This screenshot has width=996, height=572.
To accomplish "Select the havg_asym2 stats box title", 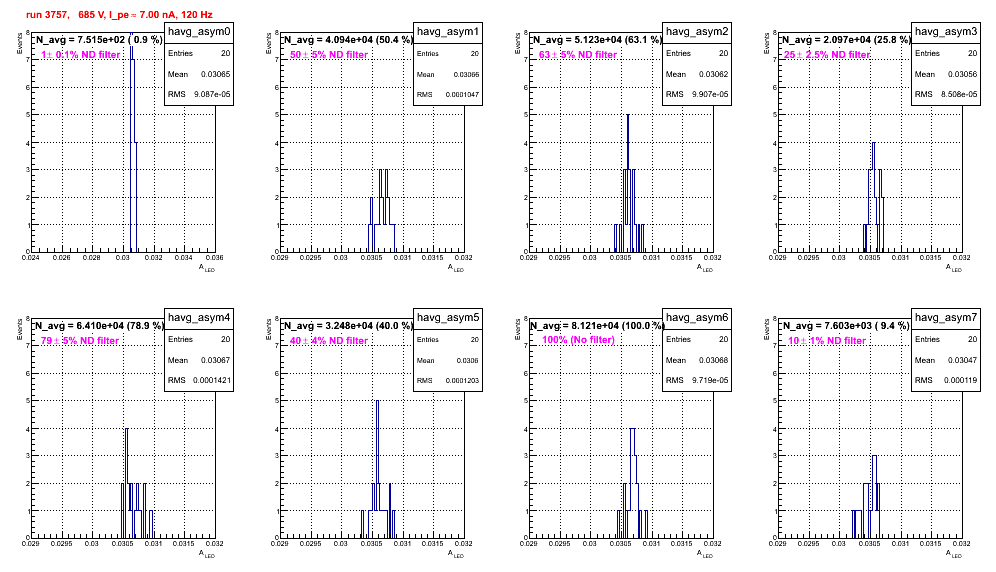I will [x=697, y=32].
